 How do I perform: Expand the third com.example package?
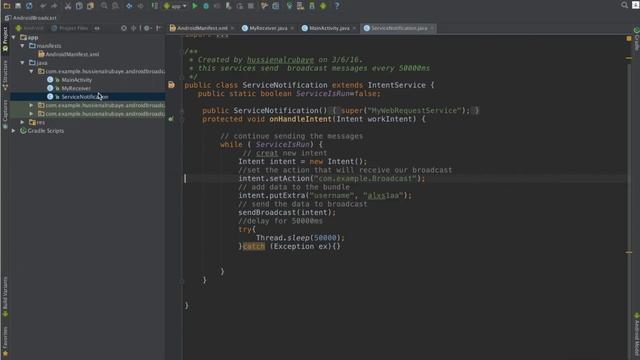click(31, 114)
